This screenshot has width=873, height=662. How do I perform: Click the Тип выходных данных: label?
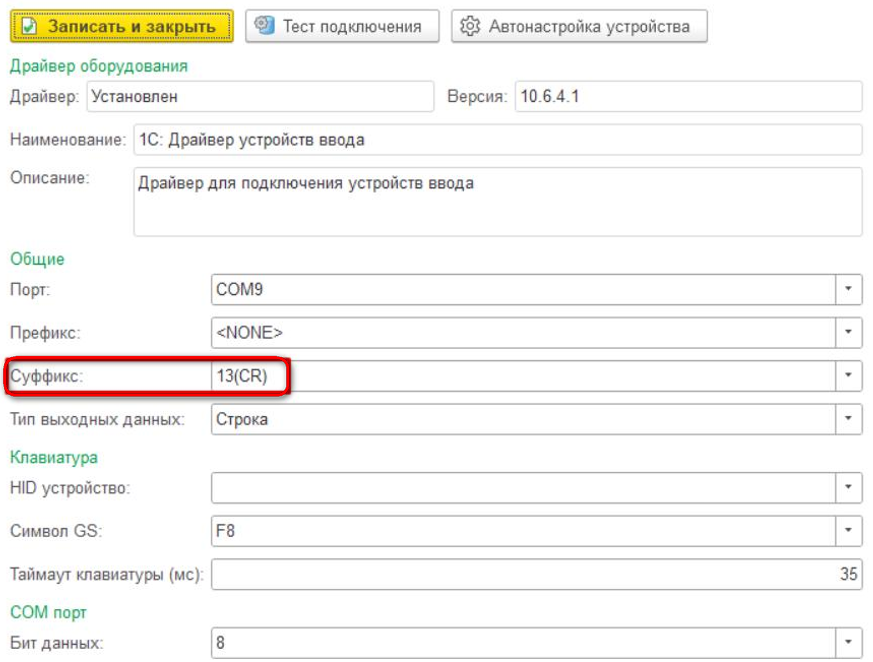coord(97,419)
